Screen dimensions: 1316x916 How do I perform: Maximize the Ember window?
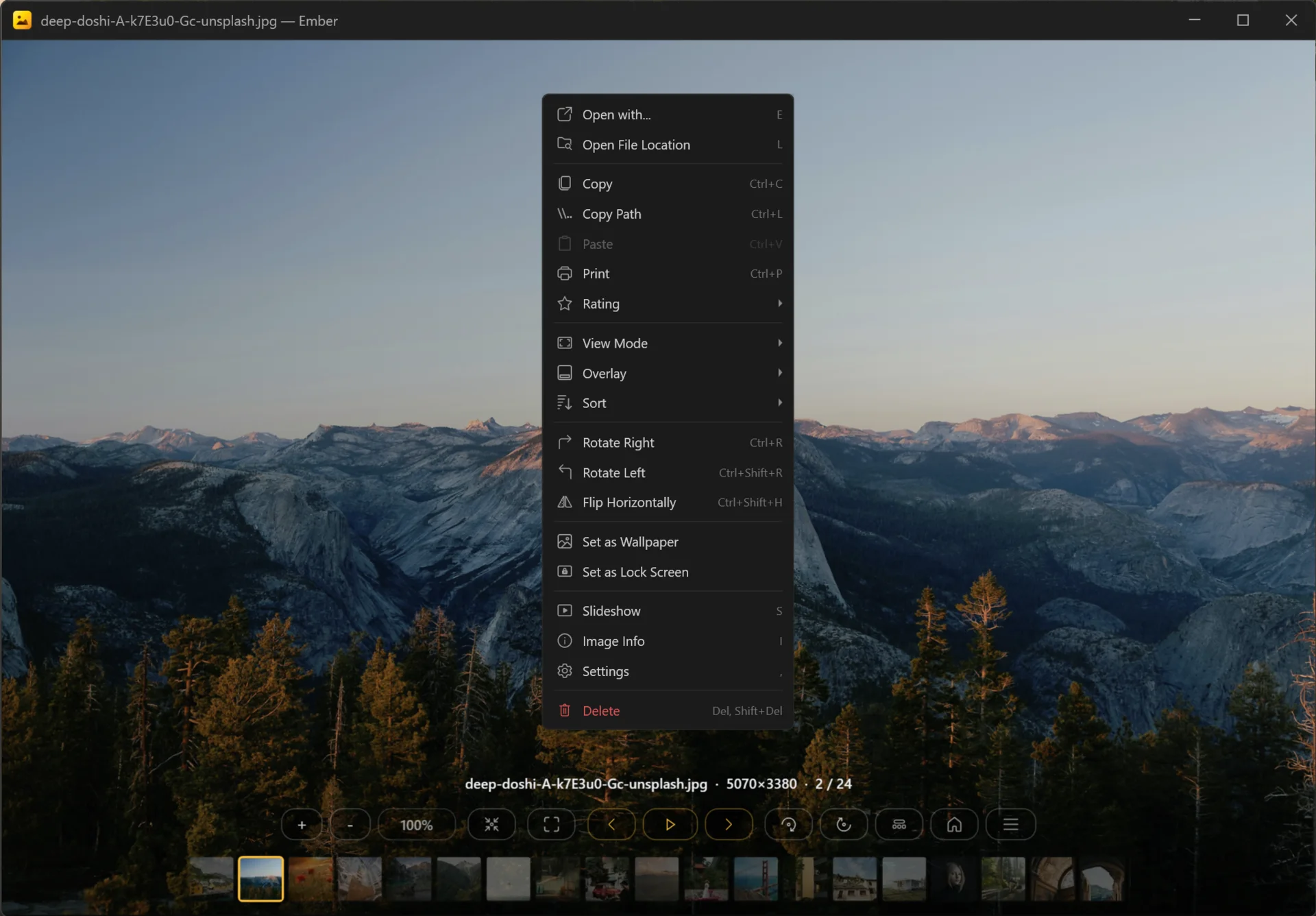(1243, 21)
